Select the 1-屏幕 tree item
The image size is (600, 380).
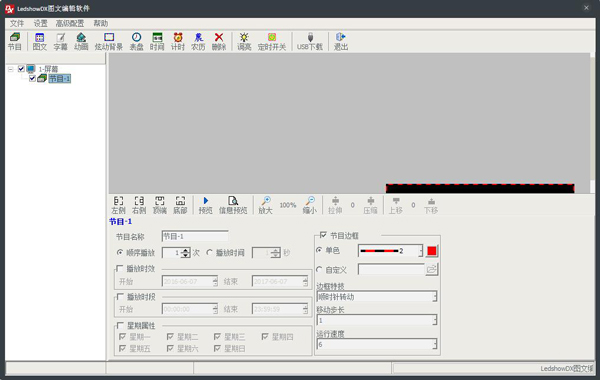(48, 69)
